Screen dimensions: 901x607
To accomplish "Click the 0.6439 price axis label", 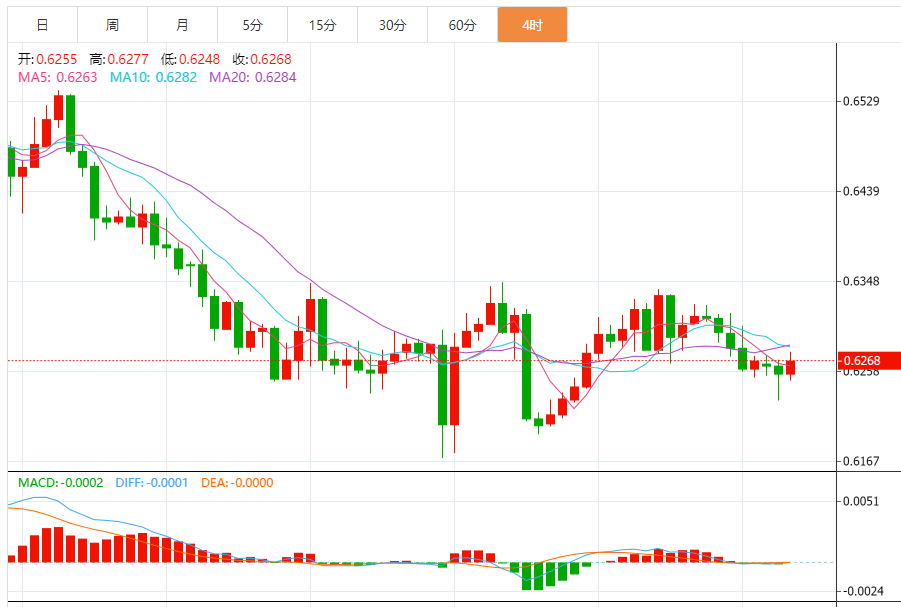I will [861, 191].
